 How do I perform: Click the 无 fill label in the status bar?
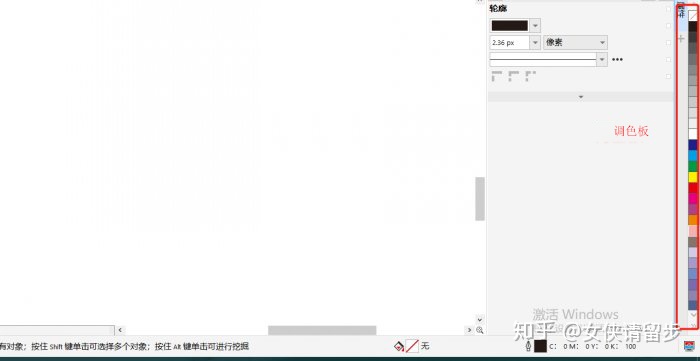pyautogui.click(x=425, y=346)
